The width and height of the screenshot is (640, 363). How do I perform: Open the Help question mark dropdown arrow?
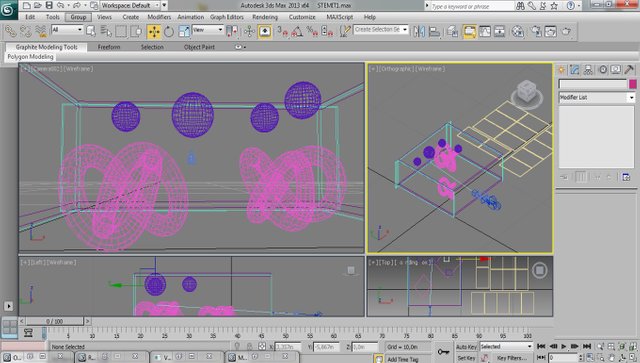(x=579, y=6)
